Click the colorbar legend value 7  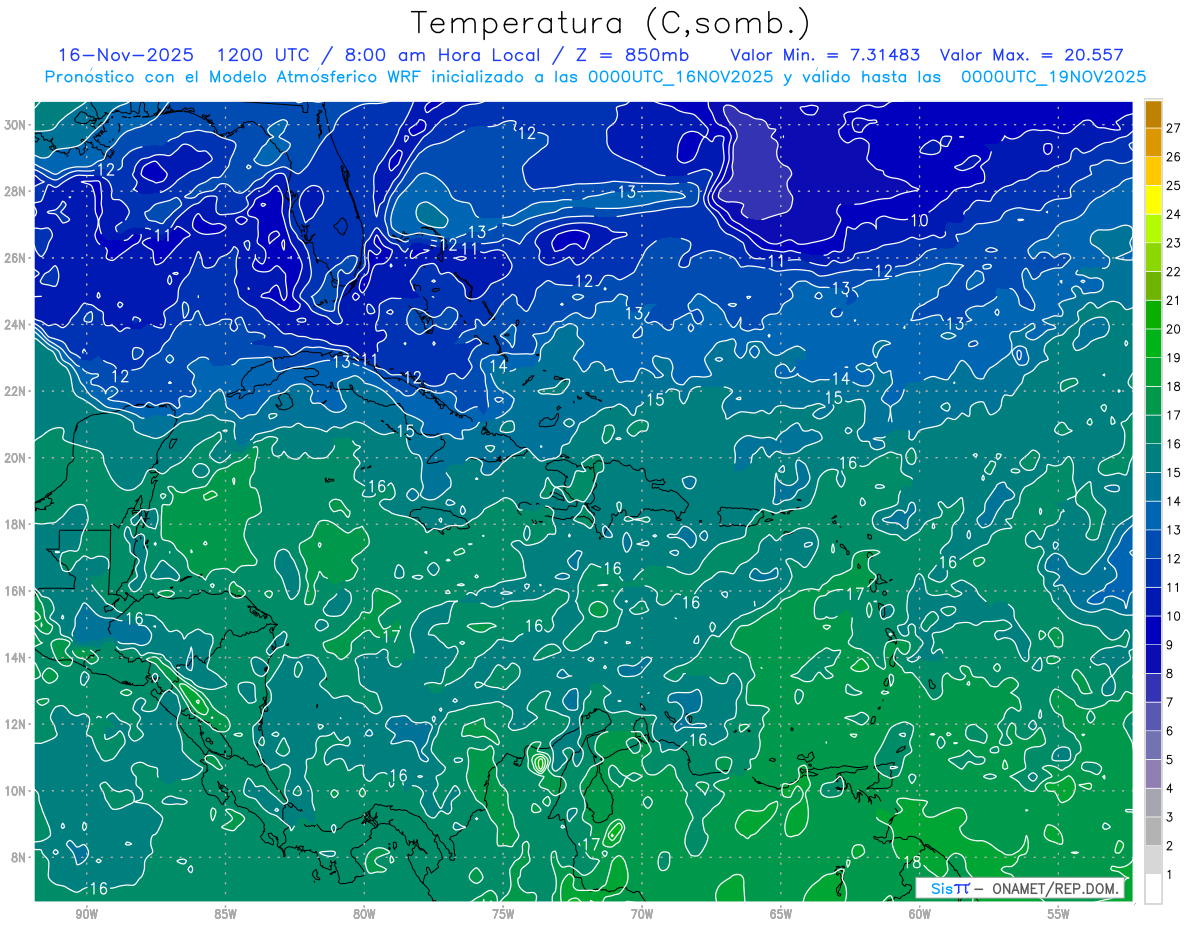tap(1169, 702)
